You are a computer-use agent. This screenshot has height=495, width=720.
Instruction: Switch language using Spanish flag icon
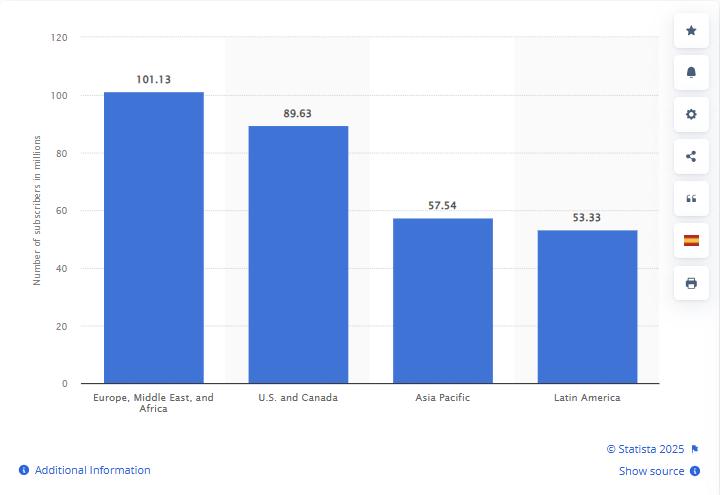[691, 240]
